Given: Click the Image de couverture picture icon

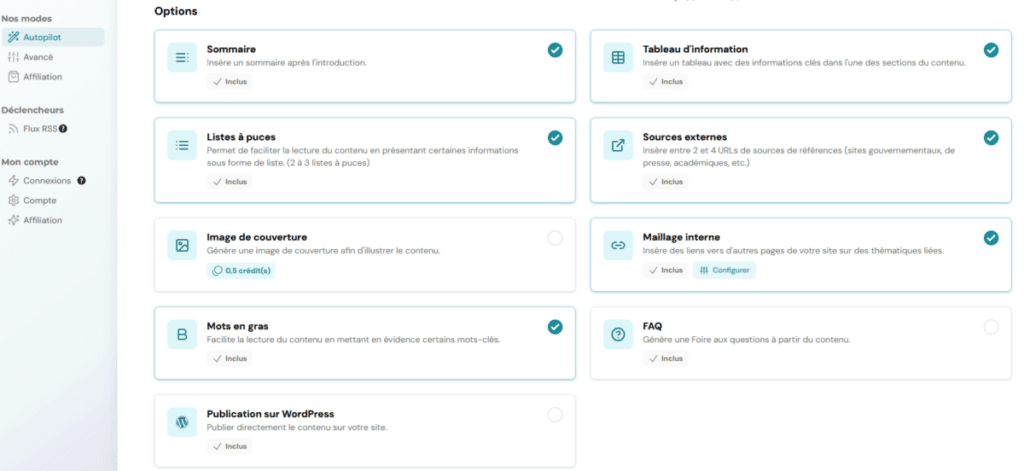Looking at the screenshot, I should [x=182, y=246].
